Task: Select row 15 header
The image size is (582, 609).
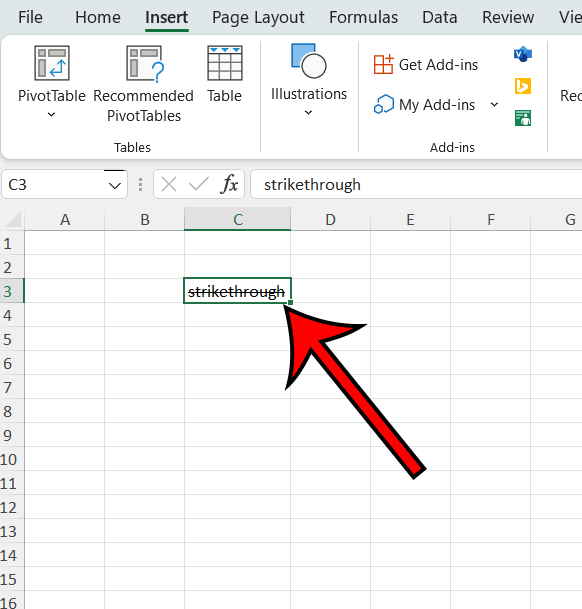Action: point(12,579)
